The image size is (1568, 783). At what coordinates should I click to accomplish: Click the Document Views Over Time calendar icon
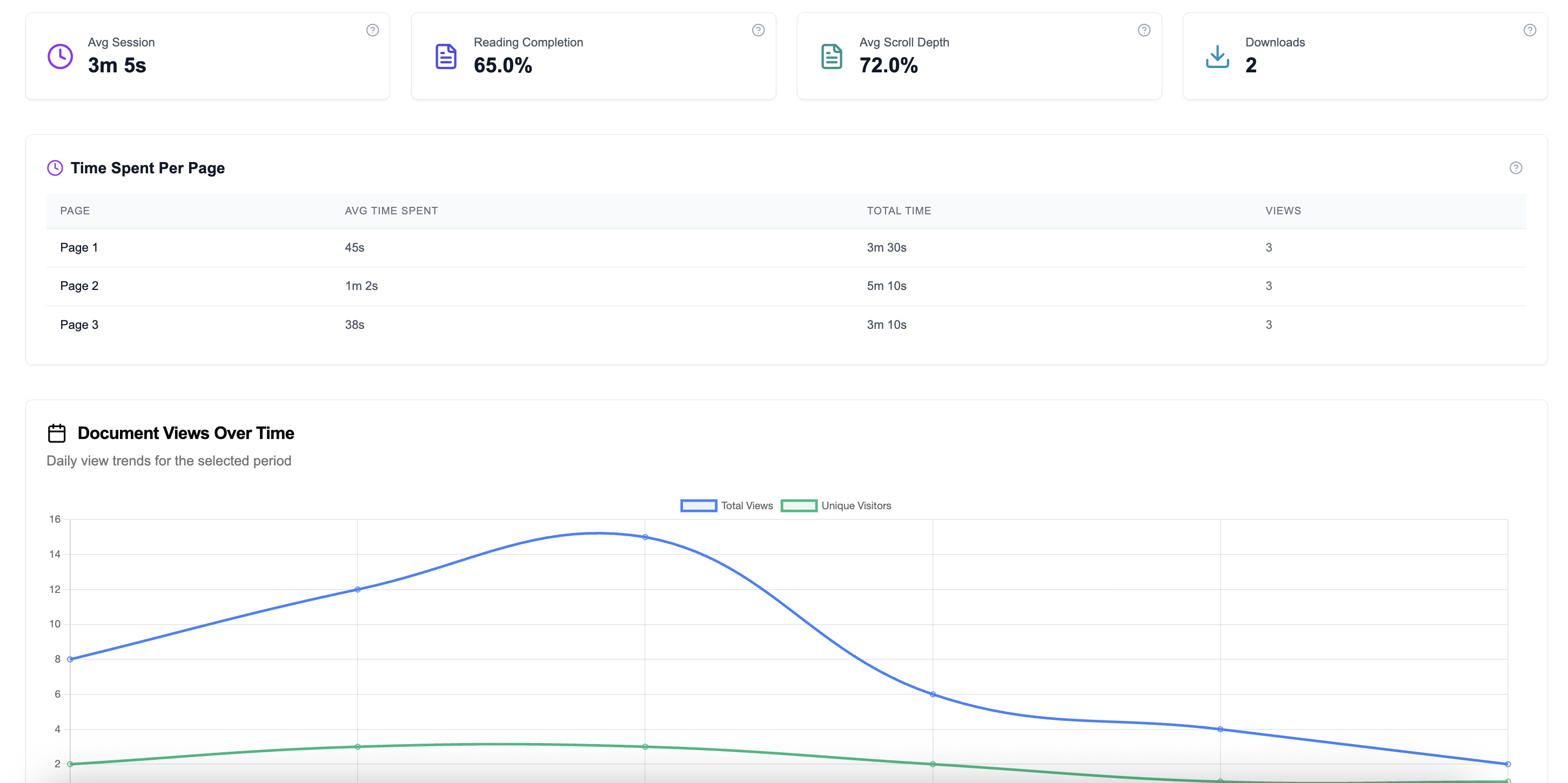pos(57,433)
